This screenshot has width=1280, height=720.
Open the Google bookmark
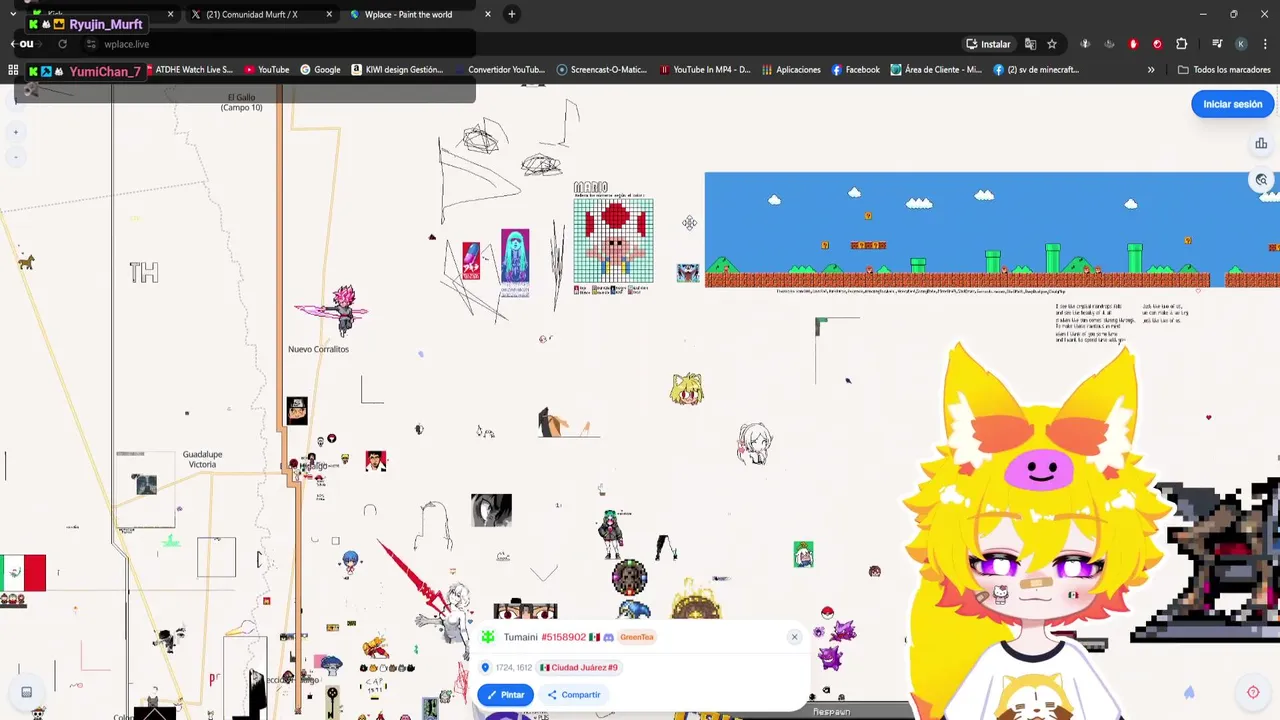(320, 70)
